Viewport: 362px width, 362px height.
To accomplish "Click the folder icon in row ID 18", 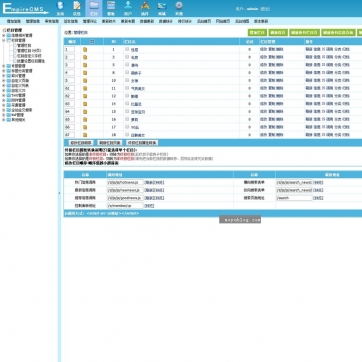I will pos(85,135).
